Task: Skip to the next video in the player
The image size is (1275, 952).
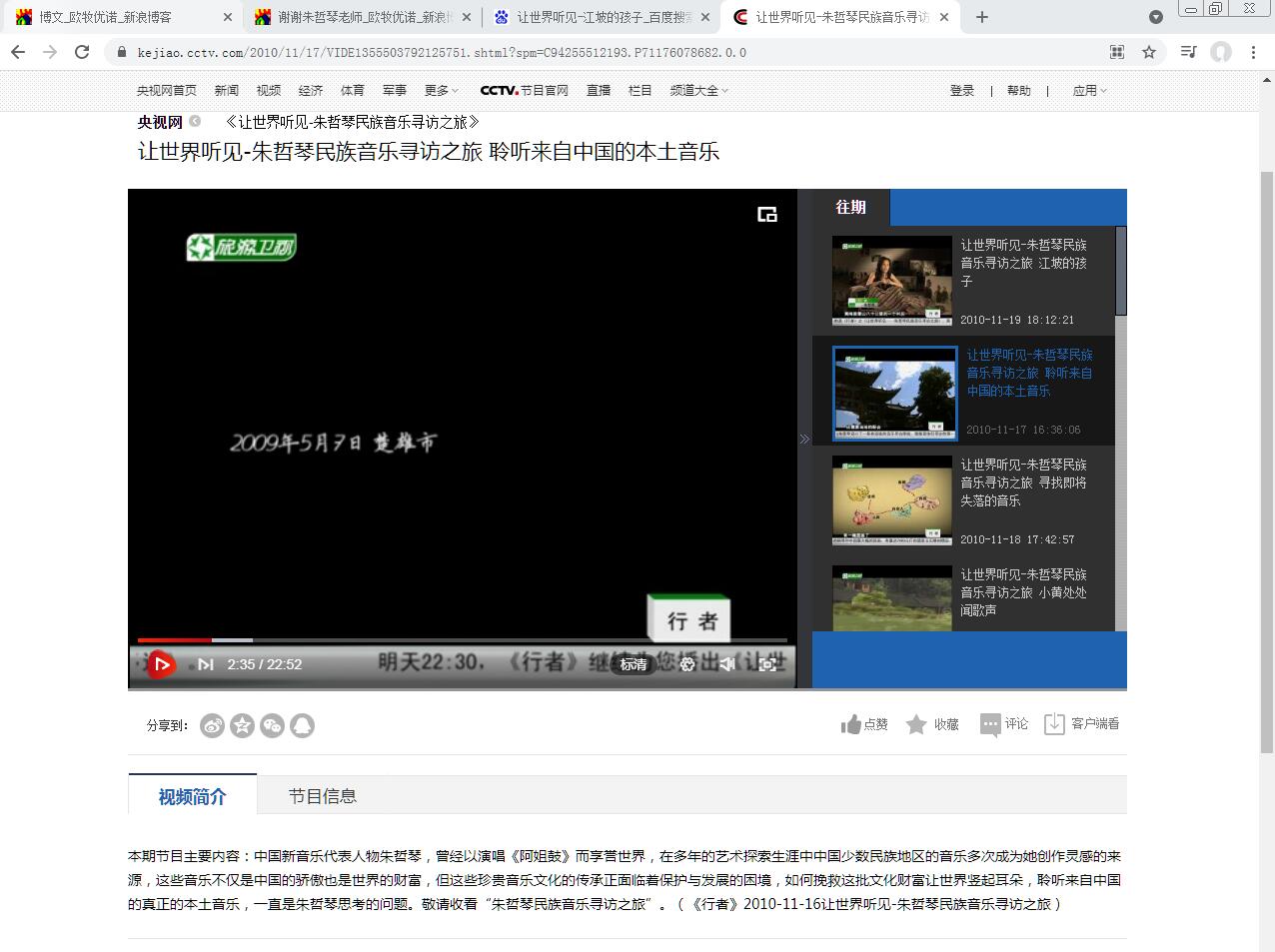Action: click(x=205, y=664)
